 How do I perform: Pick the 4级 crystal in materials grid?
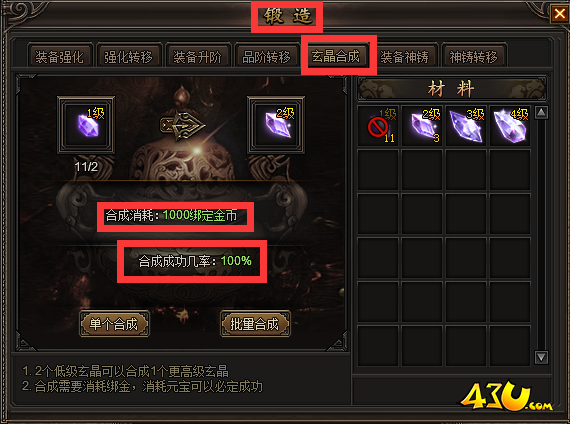510,126
